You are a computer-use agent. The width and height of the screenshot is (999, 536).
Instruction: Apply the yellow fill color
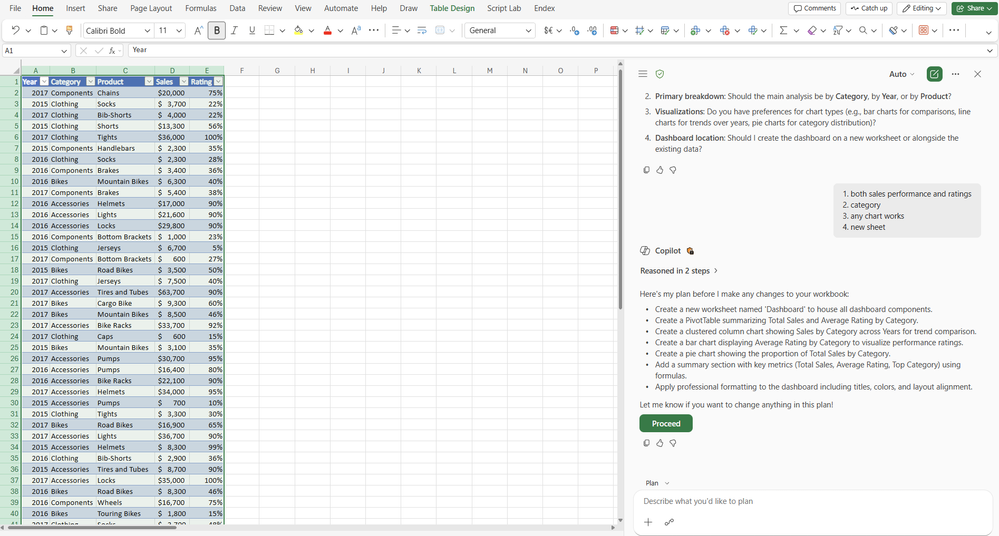click(298, 30)
